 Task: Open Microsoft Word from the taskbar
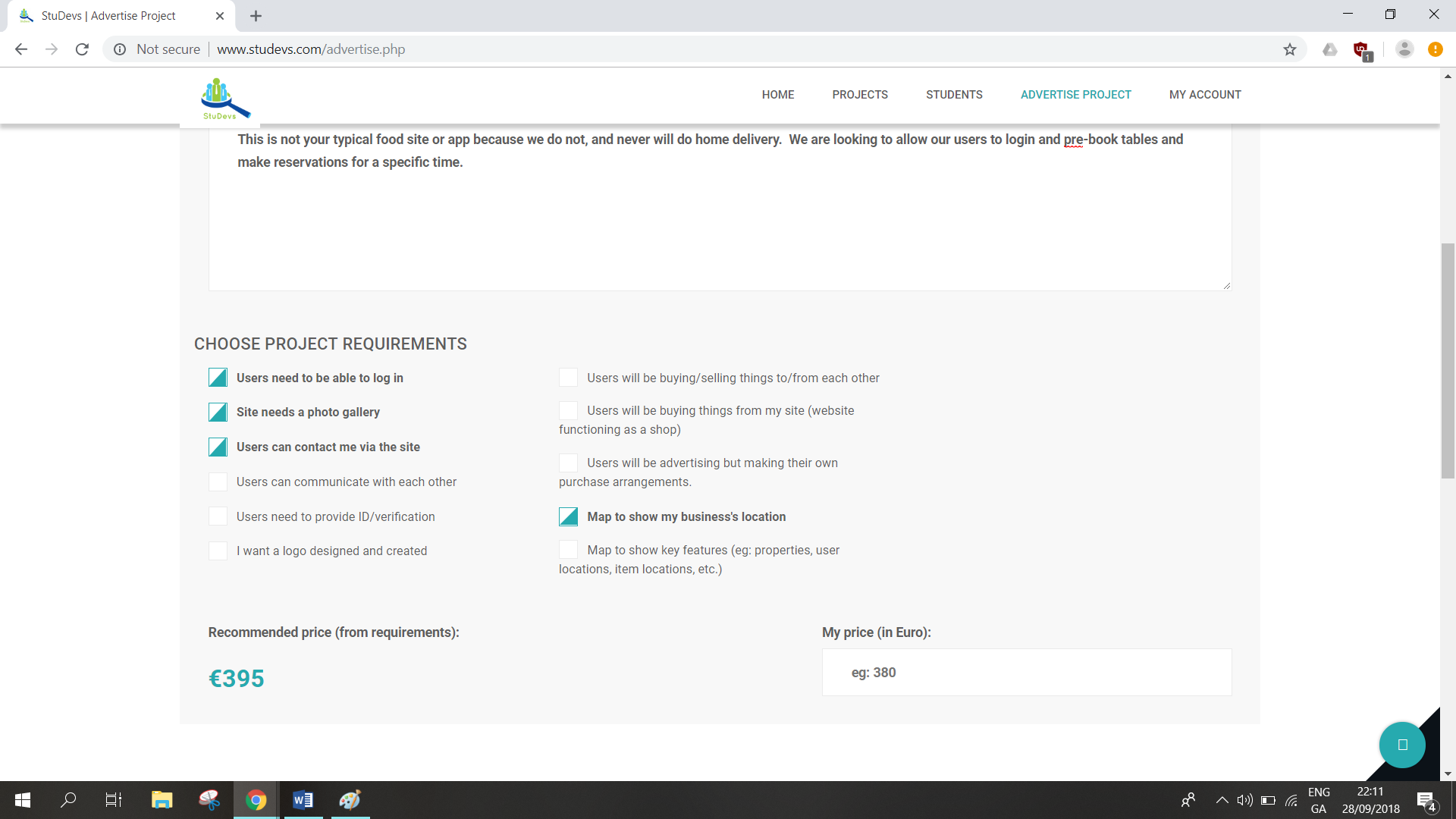tap(303, 800)
